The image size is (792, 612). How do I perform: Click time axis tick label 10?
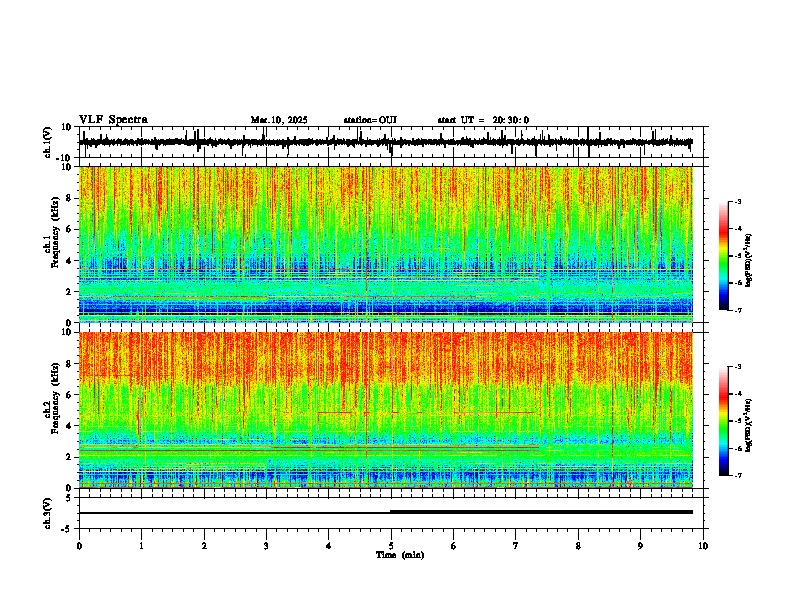pos(703,546)
